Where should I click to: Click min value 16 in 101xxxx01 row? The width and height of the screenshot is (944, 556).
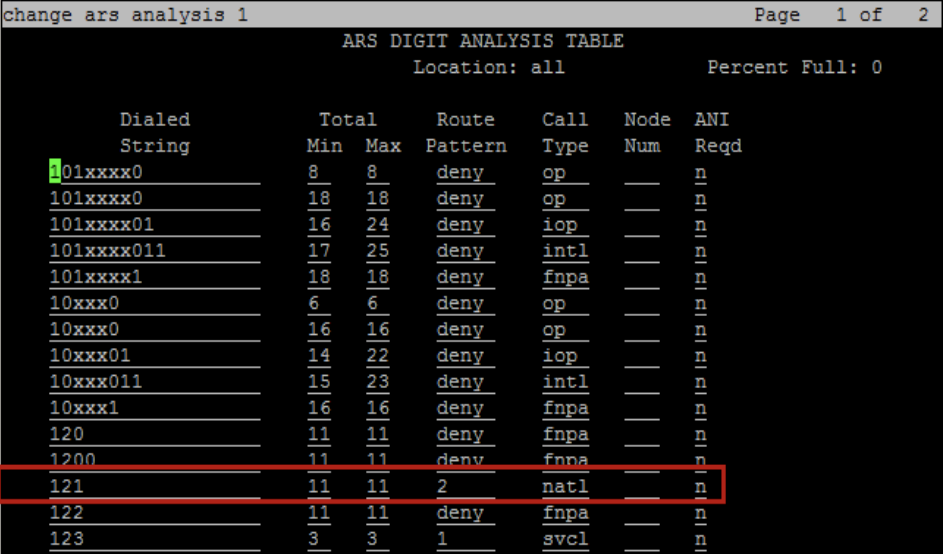click(319, 225)
